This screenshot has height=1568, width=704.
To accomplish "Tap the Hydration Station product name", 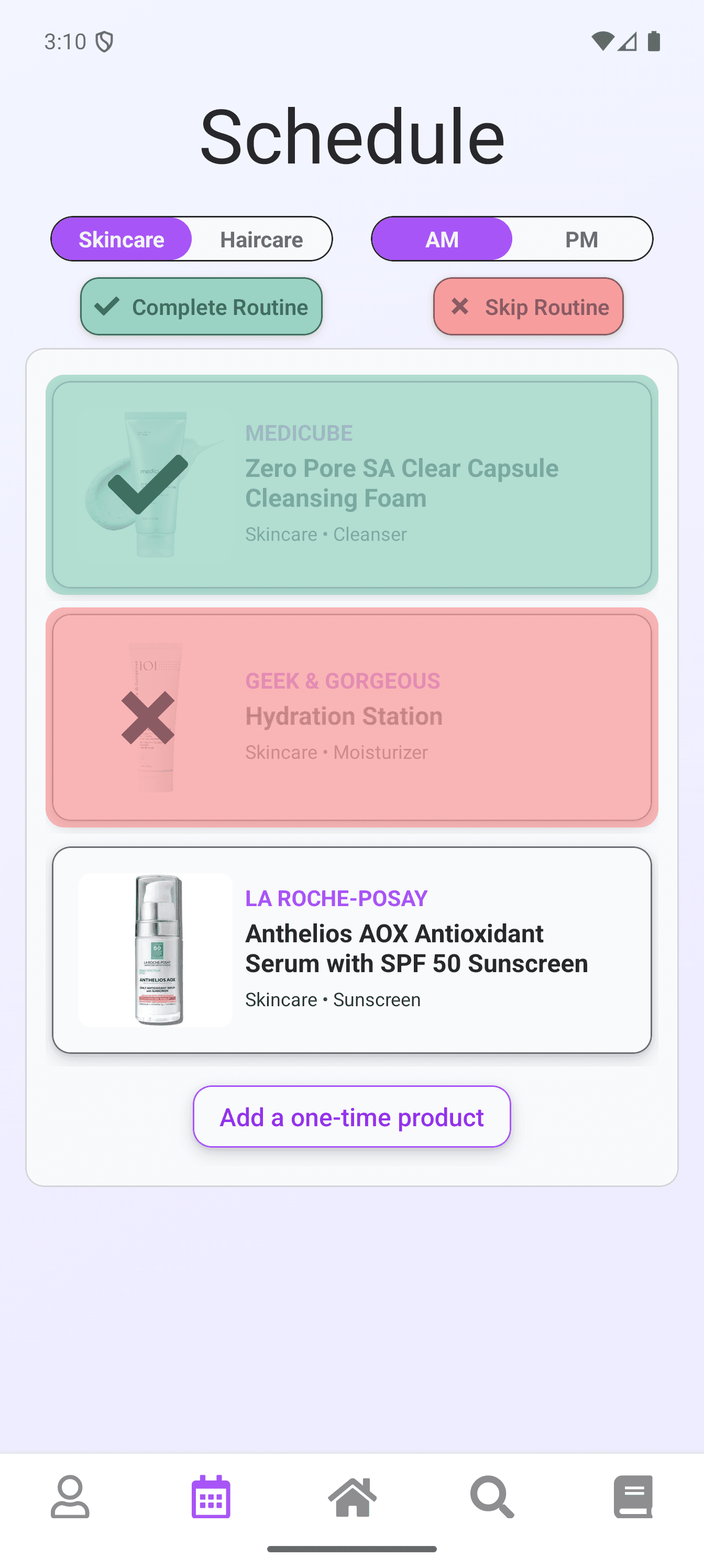I will click(x=344, y=716).
